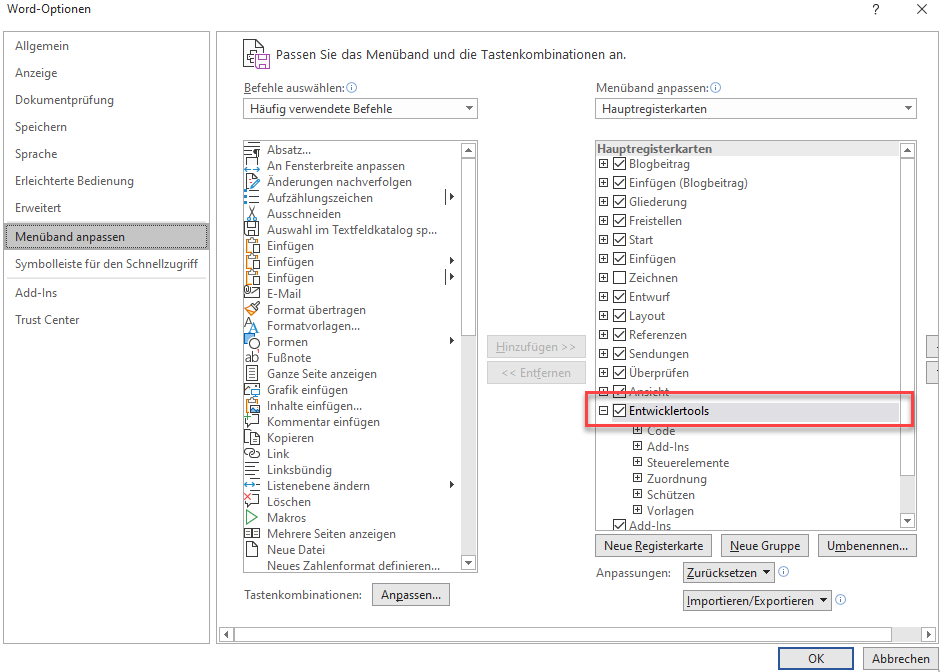
Task: Select the Fußnote icon
Action: point(252,358)
